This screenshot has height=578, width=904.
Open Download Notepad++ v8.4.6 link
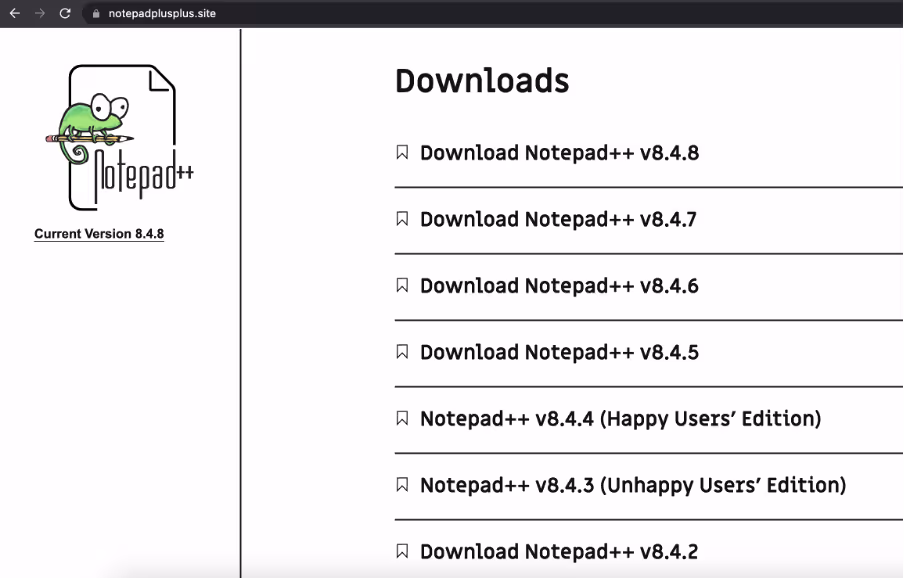(559, 286)
